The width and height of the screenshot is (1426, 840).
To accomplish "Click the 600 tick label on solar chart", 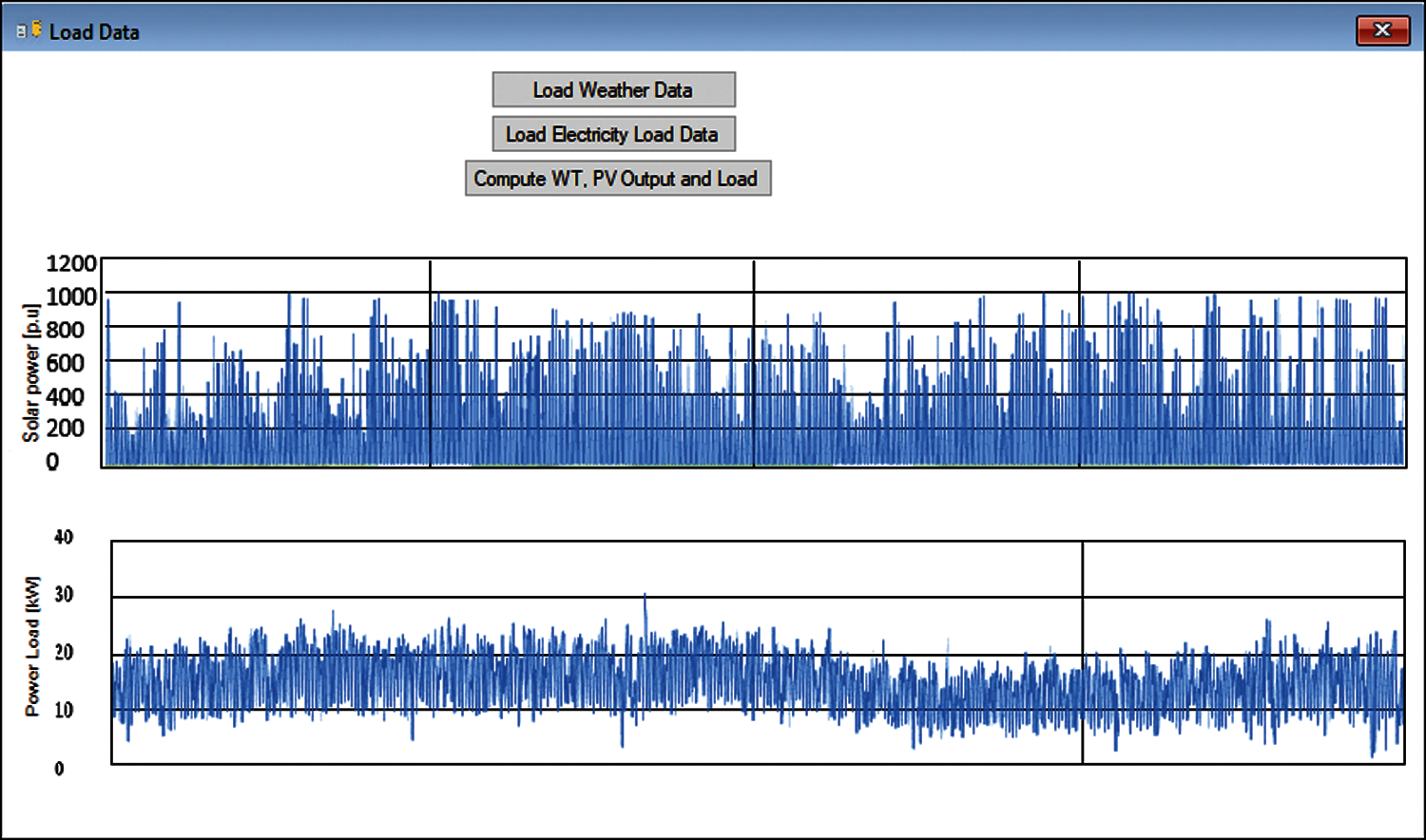I will click(65, 363).
